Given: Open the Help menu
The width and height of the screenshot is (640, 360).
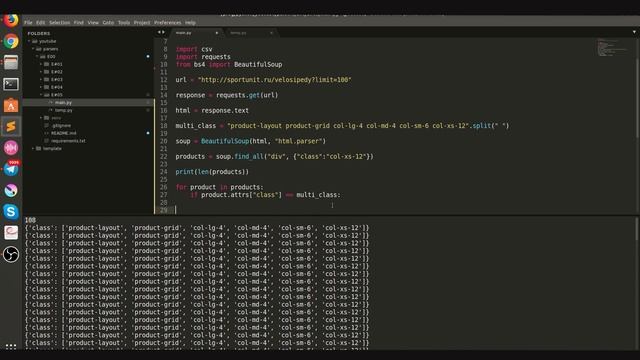Looking at the screenshot, I should click(190, 22).
